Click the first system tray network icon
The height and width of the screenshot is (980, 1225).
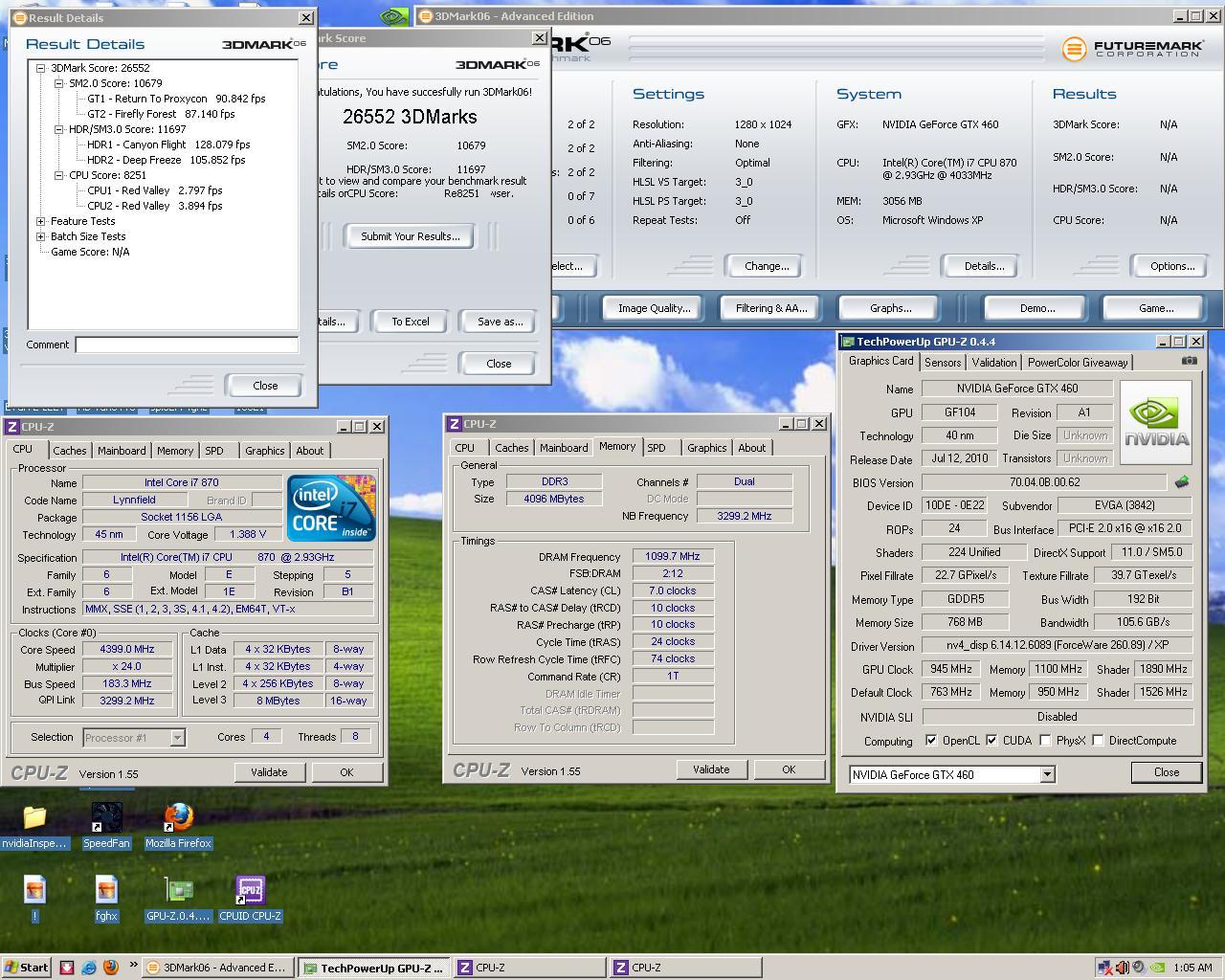coord(1105,968)
